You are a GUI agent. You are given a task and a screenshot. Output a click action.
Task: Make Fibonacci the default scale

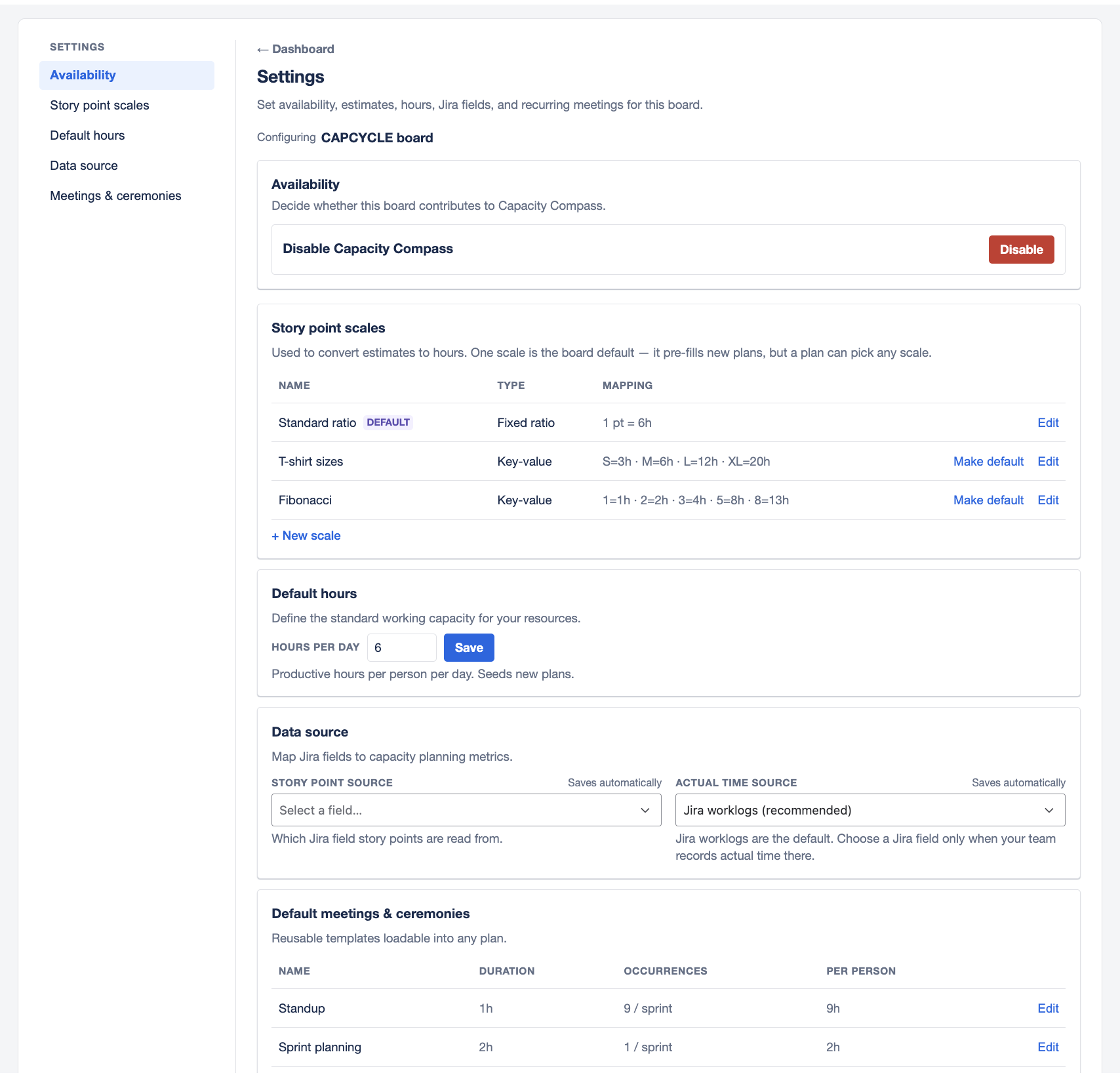(x=988, y=500)
